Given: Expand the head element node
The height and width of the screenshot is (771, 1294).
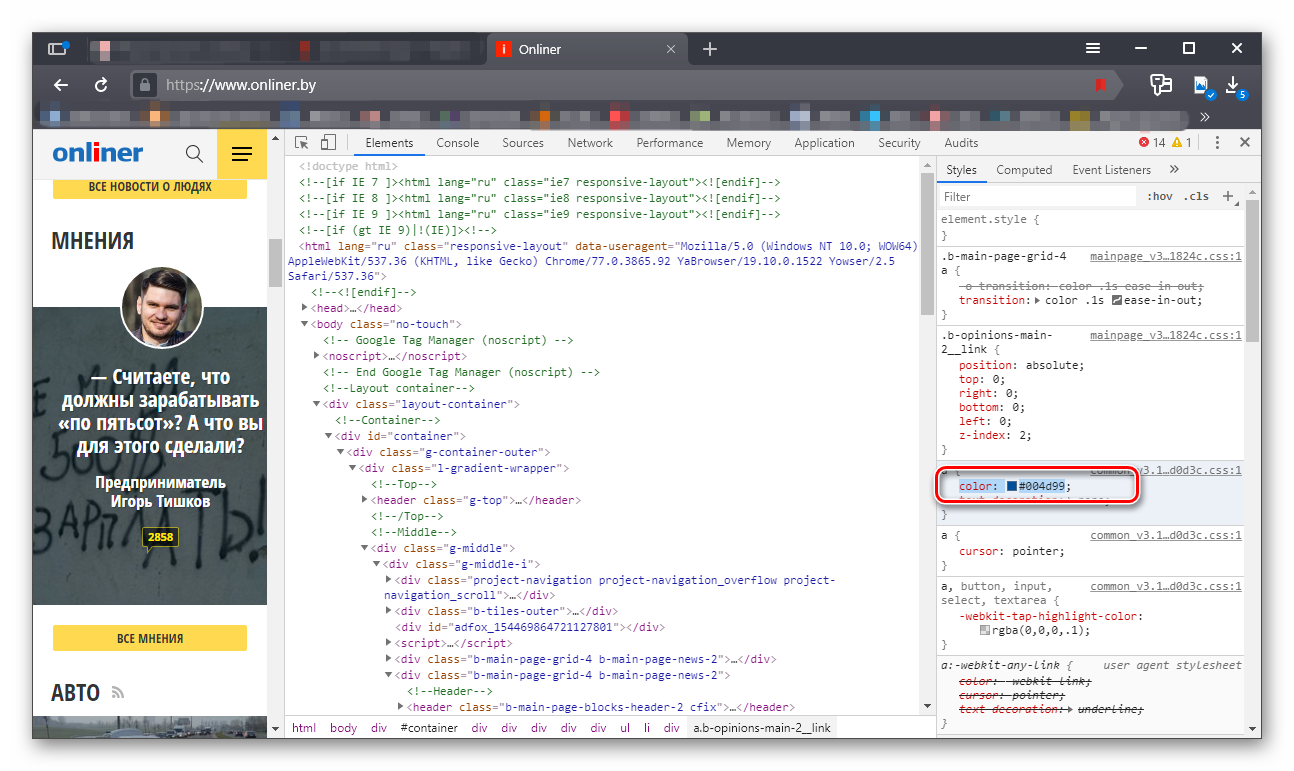Looking at the screenshot, I should click(306, 309).
